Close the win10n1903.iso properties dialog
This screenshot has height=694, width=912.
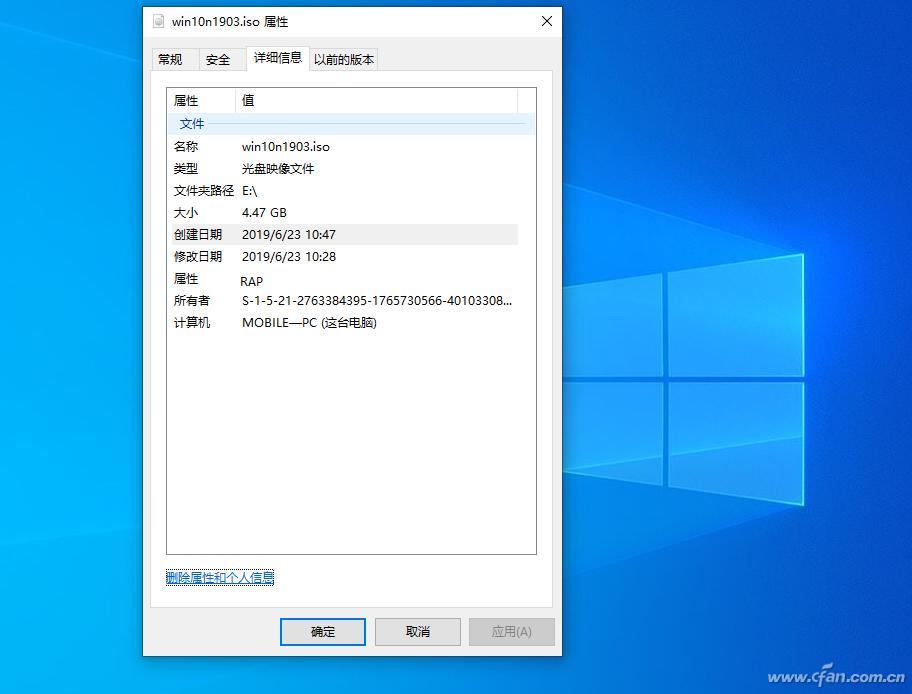tap(547, 21)
